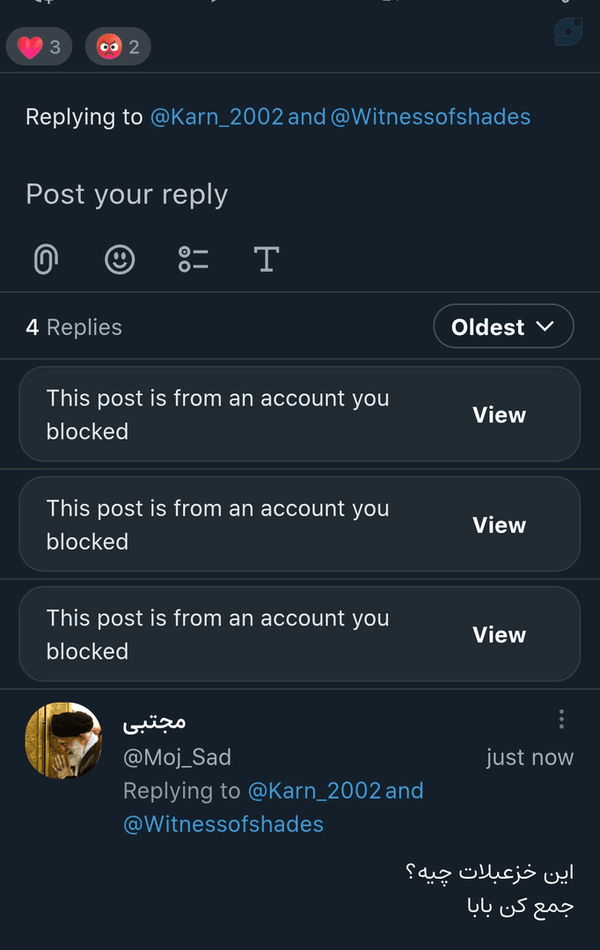Open text formatting with the T icon
600x950 pixels.
pyautogui.click(x=266, y=259)
